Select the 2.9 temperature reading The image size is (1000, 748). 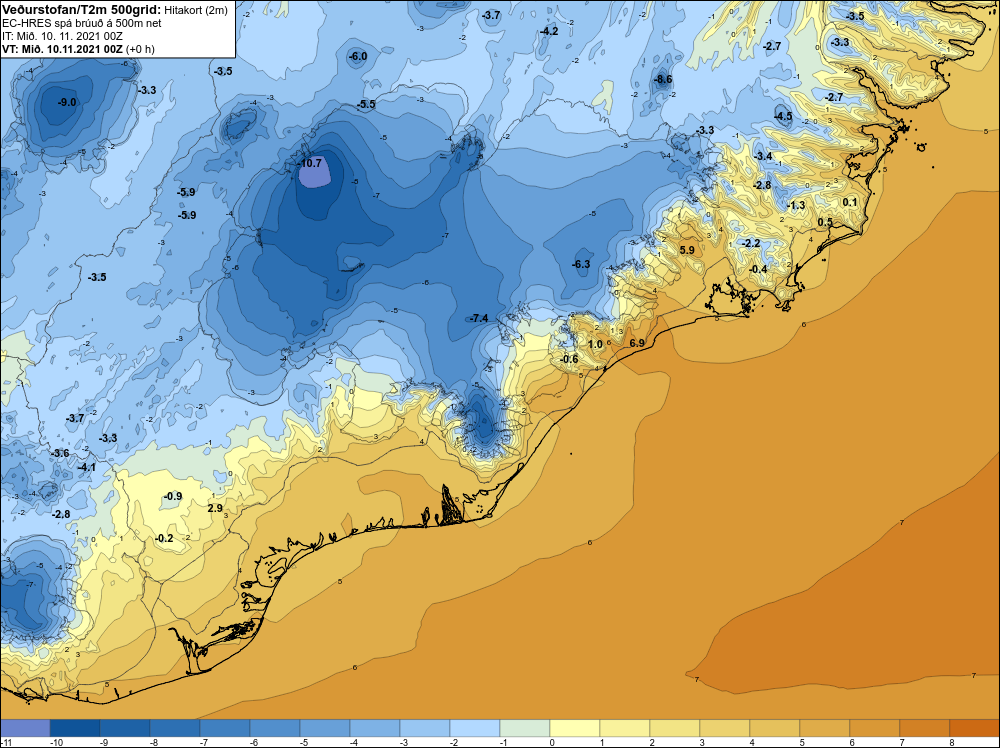coord(215,508)
